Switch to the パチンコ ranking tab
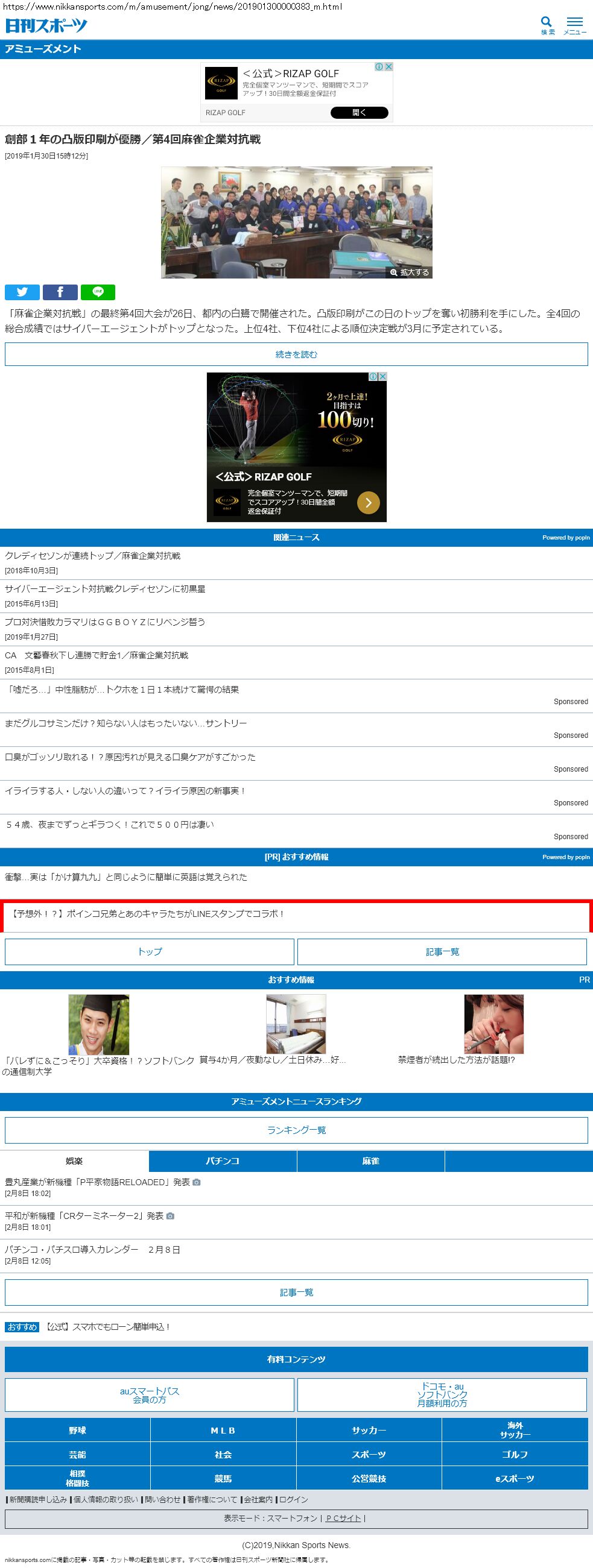 coord(222,1161)
